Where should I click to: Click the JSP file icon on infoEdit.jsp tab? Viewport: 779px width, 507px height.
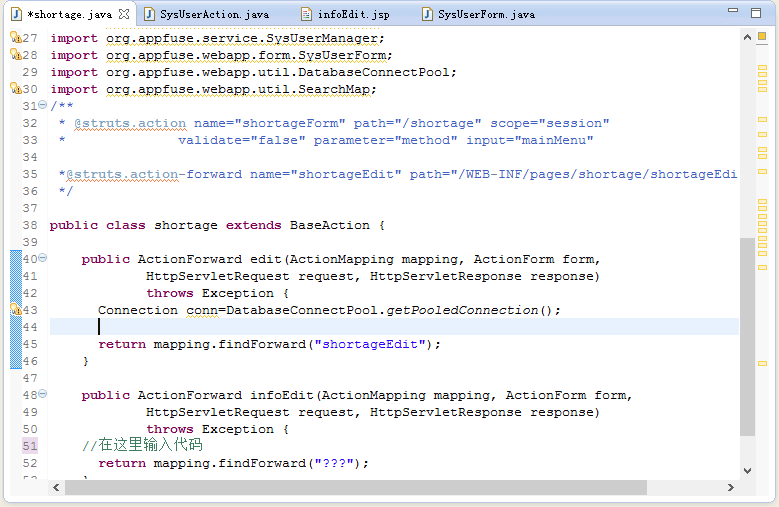(307, 14)
